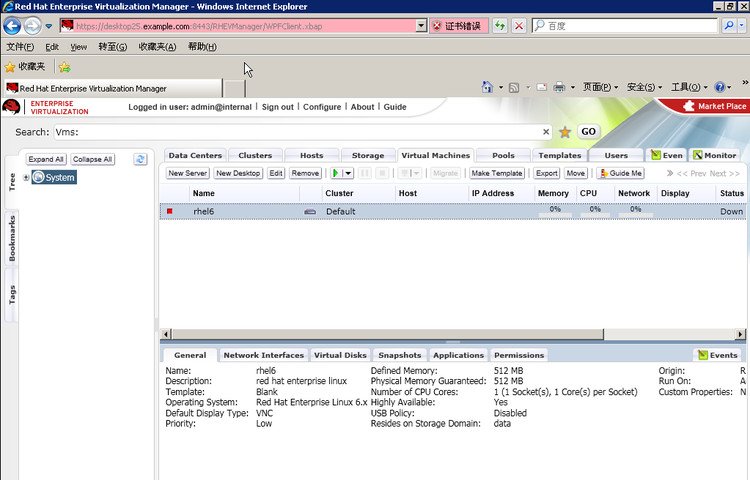Click the printer icon in command bar

(559, 87)
